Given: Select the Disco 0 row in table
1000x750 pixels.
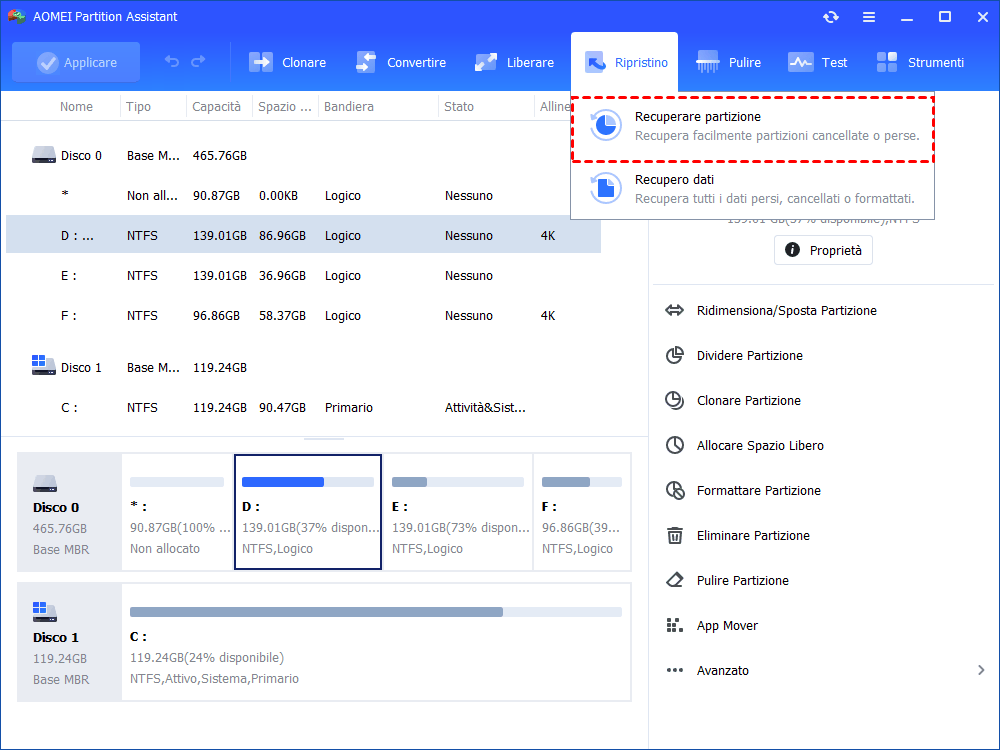Looking at the screenshot, I should pos(304,156).
